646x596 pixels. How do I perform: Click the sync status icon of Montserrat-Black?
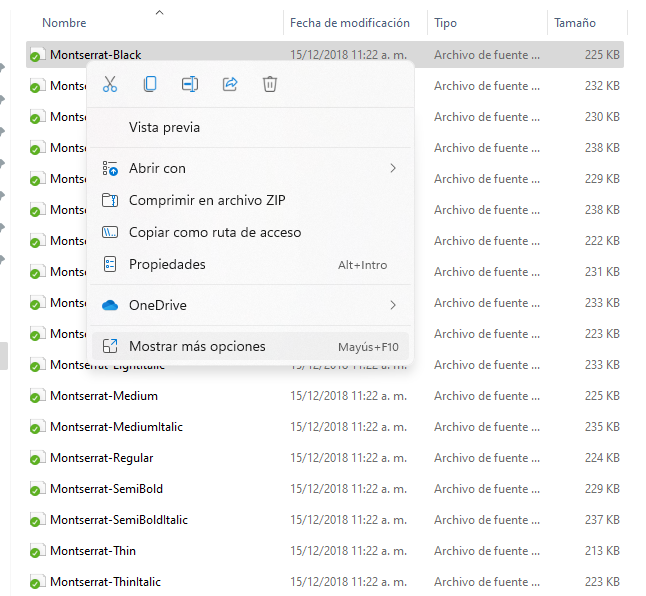click(35, 56)
